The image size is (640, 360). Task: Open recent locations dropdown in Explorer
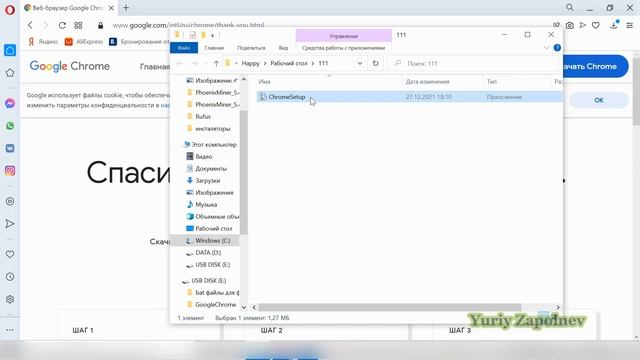(x=206, y=63)
